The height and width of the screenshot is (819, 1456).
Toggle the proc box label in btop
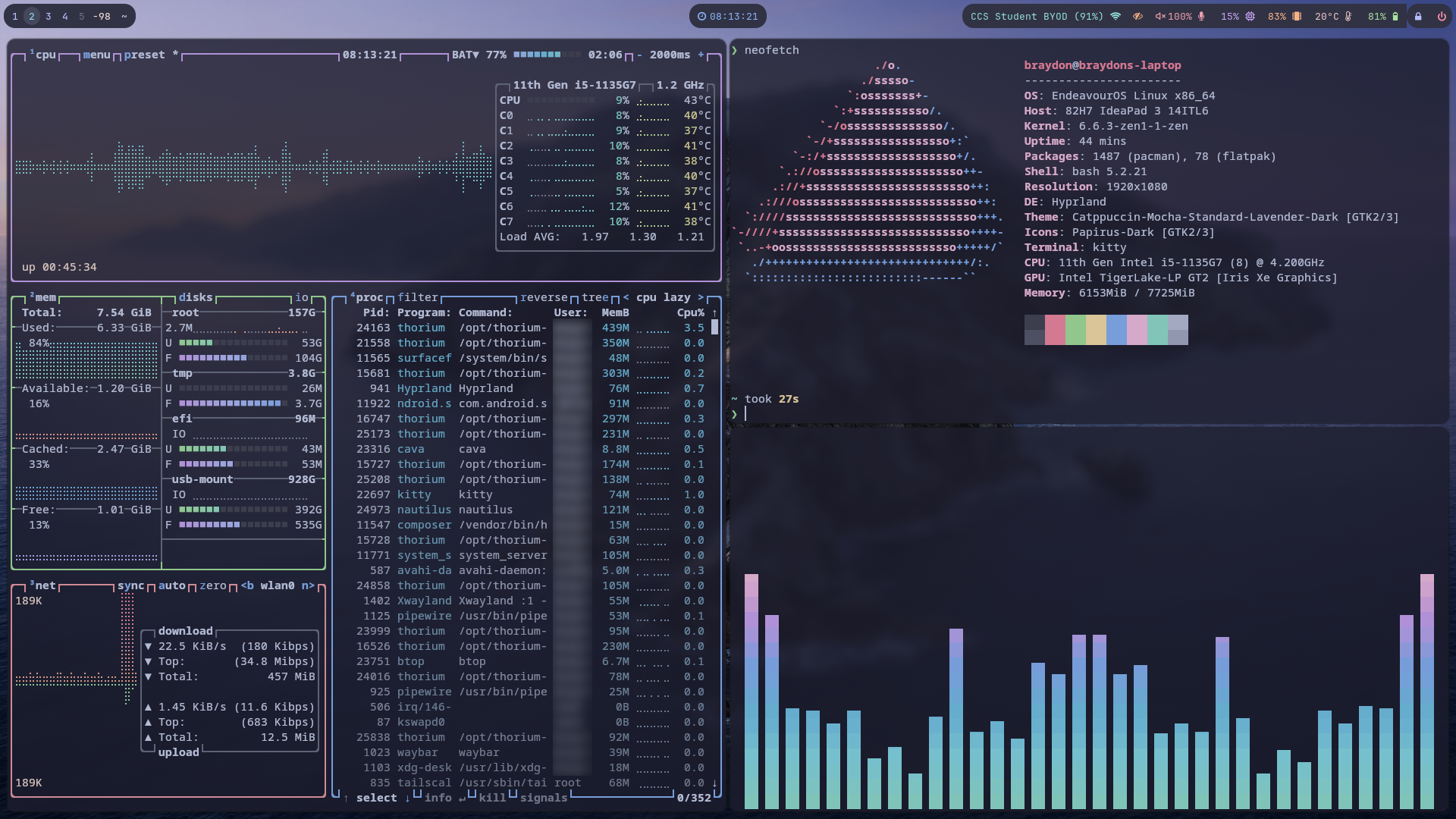pos(368,297)
